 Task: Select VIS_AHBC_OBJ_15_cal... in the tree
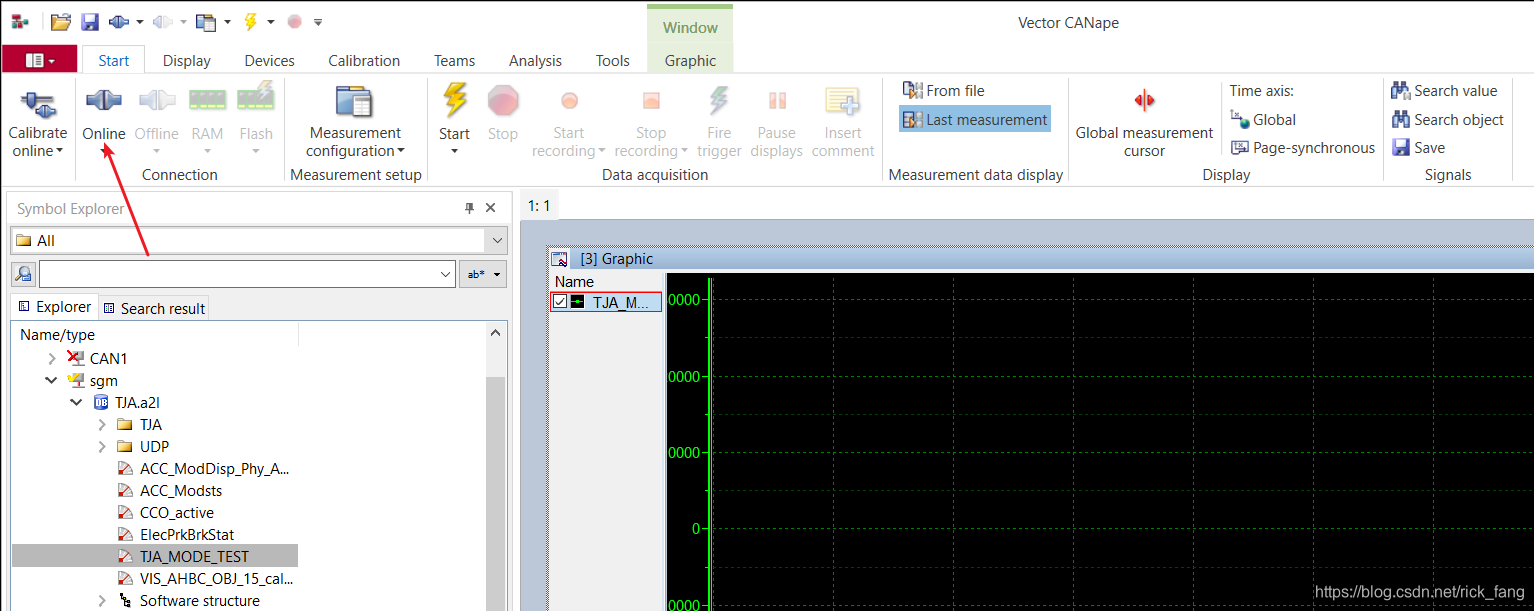click(216, 578)
